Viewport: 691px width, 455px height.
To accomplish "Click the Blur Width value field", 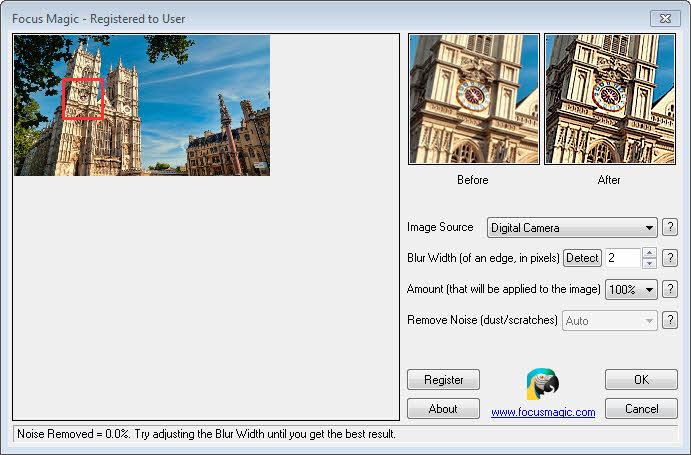I will (x=623, y=258).
